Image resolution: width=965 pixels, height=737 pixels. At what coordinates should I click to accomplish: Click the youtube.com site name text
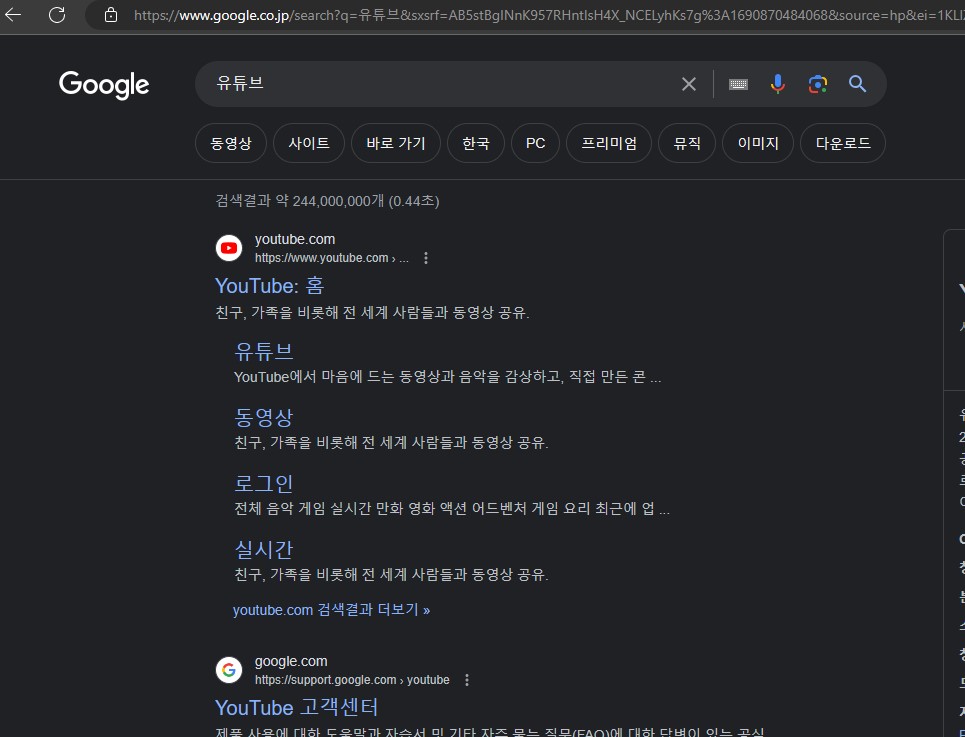pyautogui.click(x=295, y=239)
